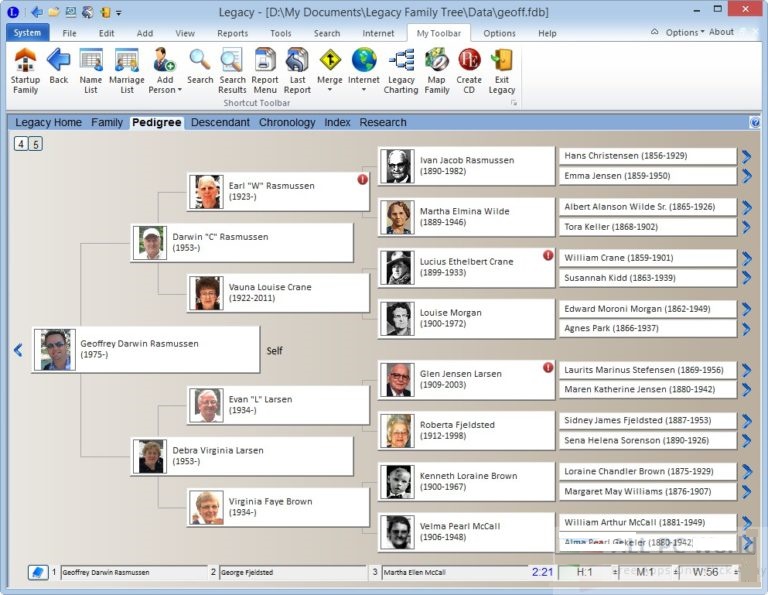Click the Add Person icon
This screenshot has width=768, height=595.
(165, 61)
